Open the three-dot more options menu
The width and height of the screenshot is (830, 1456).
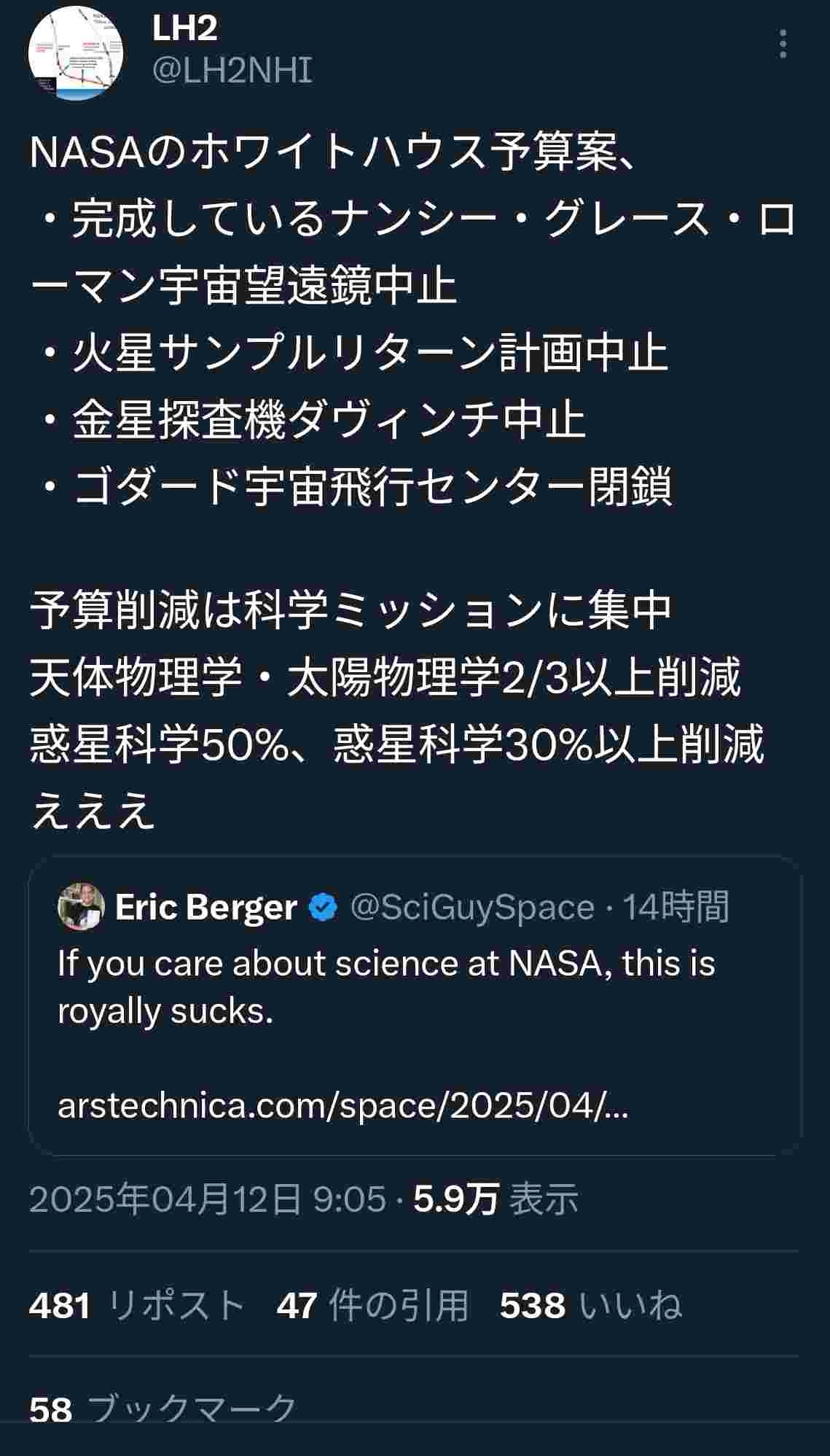coord(783,44)
